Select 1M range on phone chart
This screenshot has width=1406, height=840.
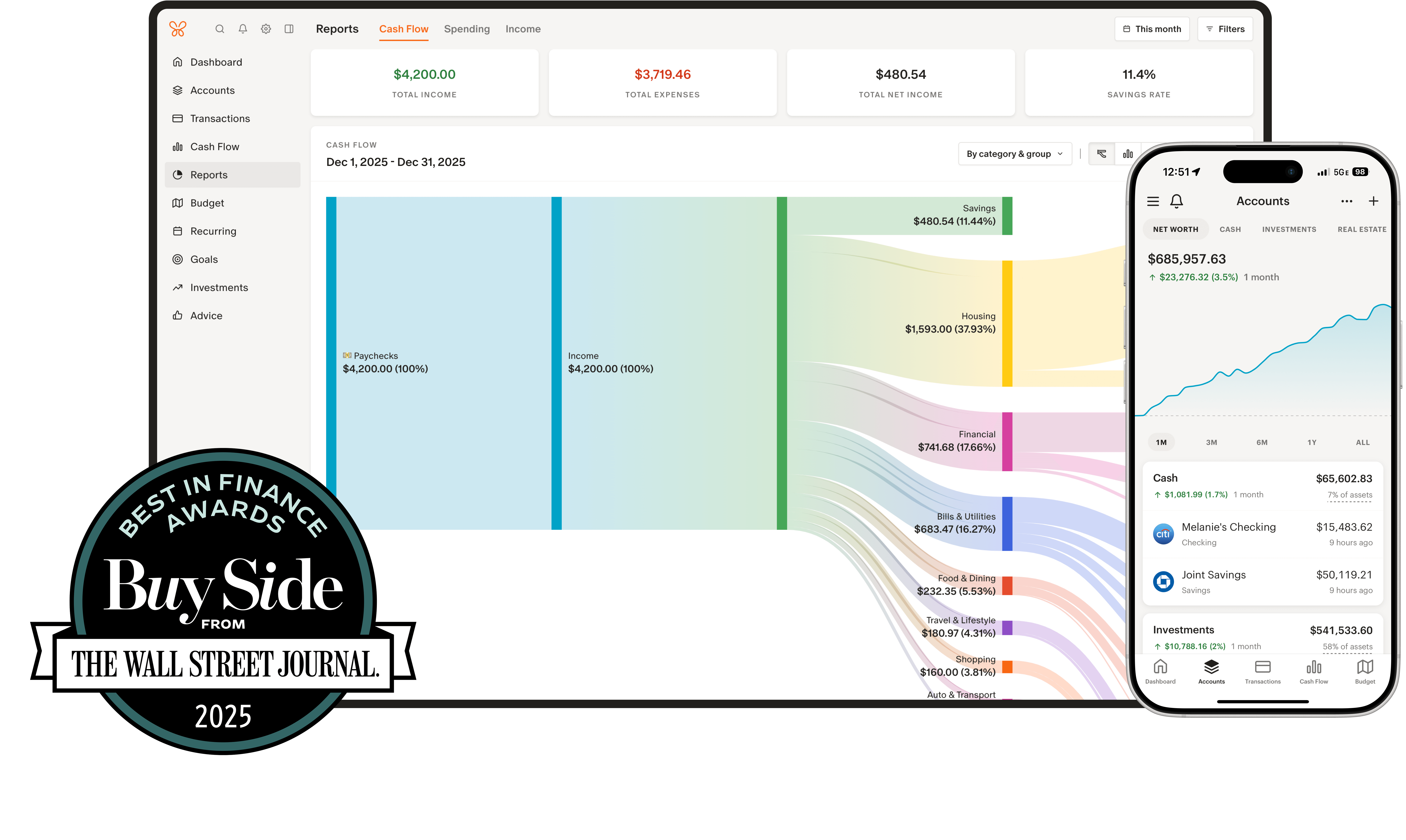tap(1162, 443)
